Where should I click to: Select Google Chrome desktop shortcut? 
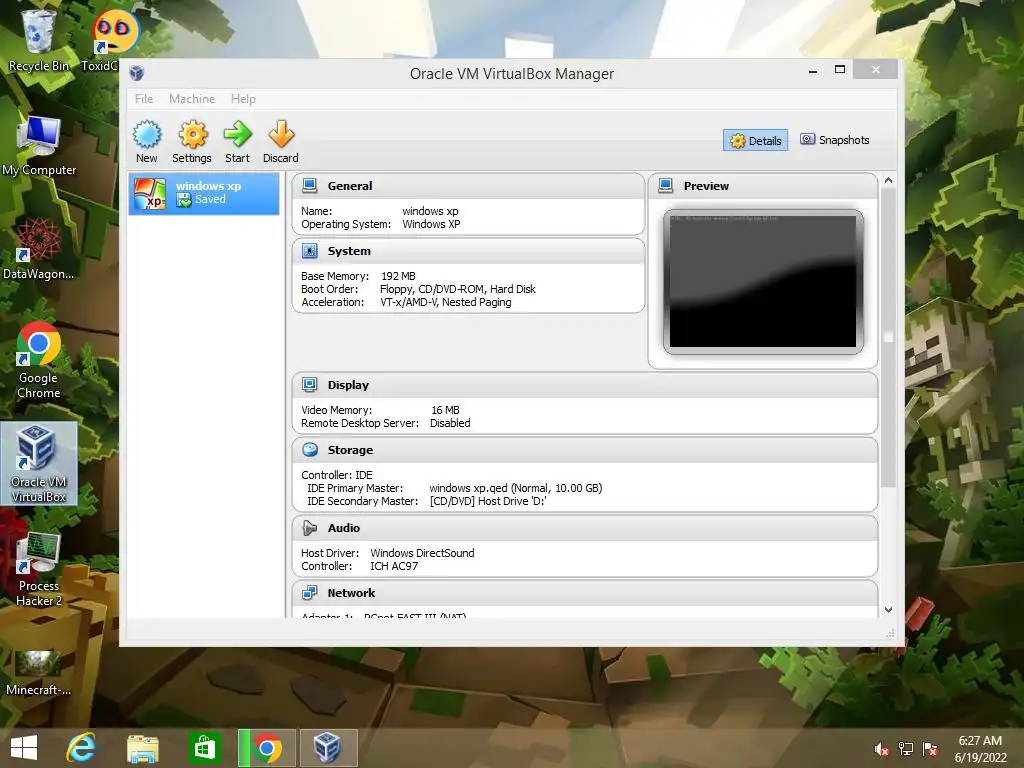point(39,360)
